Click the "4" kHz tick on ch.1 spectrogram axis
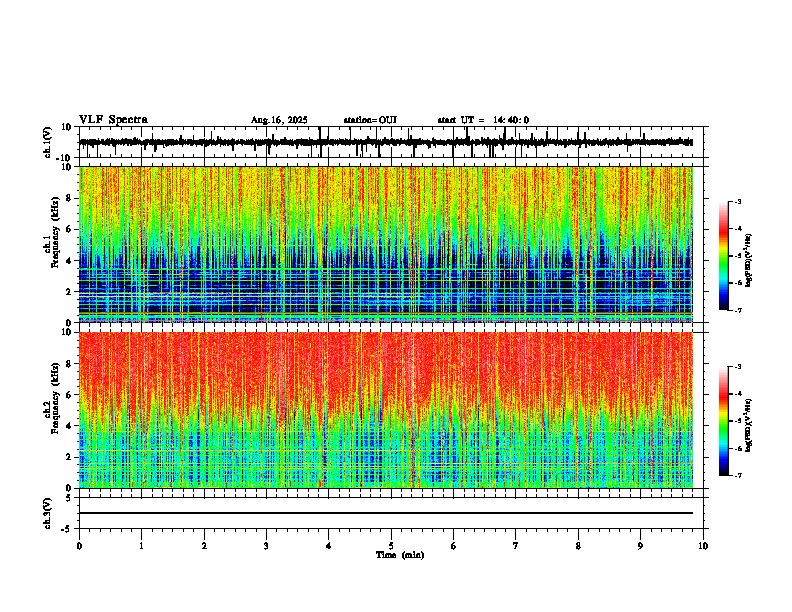Screen dimensions: 792x612 point(69,261)
